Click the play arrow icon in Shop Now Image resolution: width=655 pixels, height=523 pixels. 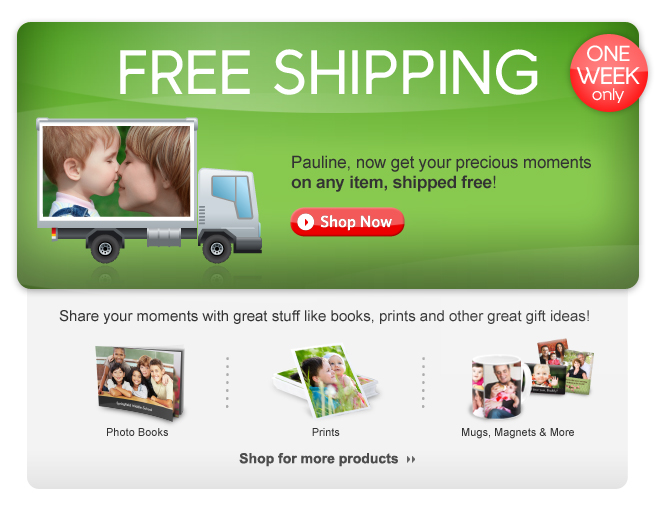[x=306, y=222]
